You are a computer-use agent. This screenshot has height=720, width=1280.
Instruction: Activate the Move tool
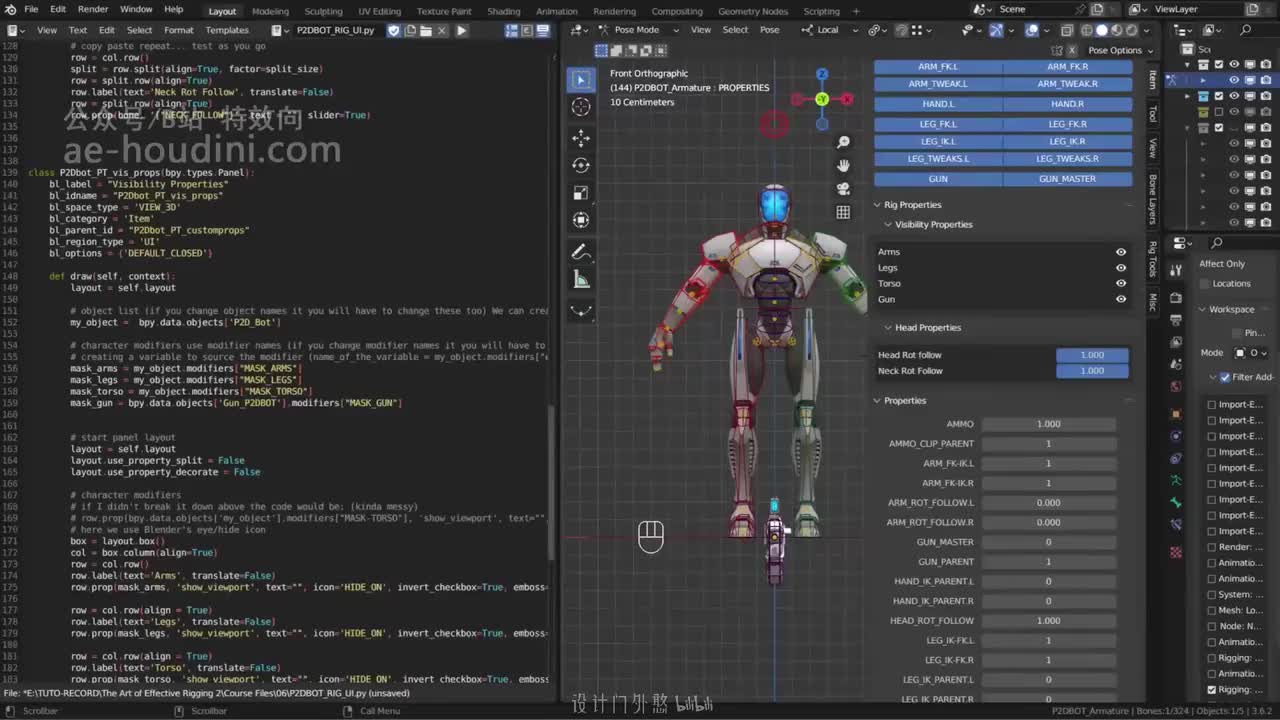click(581, 137)
